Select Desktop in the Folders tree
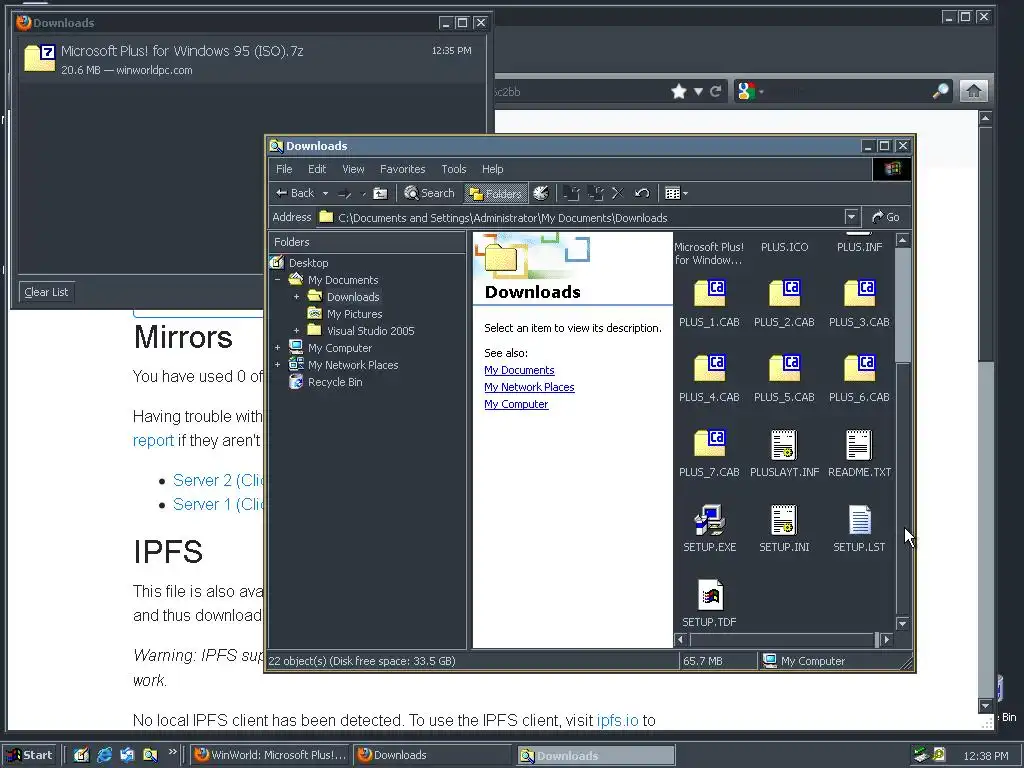This screenshot has height=768, width=1024. point(308,263)
